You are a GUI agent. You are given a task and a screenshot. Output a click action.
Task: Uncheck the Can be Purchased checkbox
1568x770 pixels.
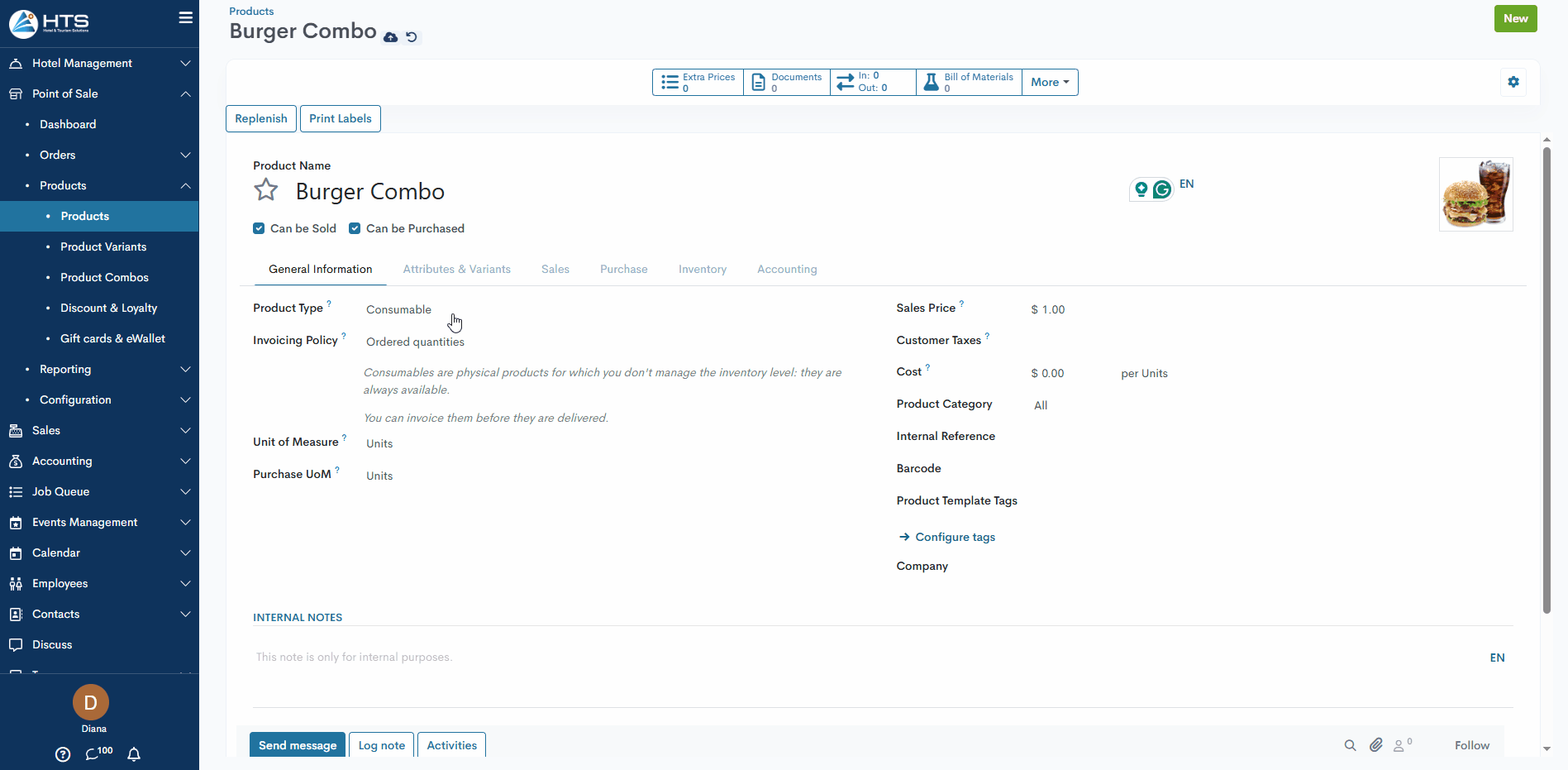[355, 228]
